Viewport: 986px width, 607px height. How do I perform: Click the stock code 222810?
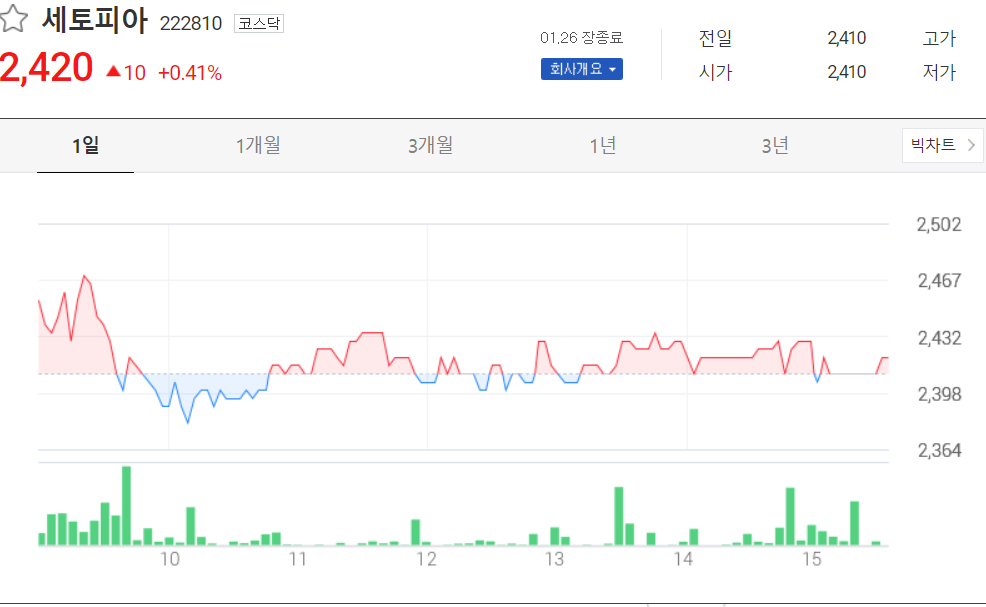pyautogui.click(x=191, y=23)
